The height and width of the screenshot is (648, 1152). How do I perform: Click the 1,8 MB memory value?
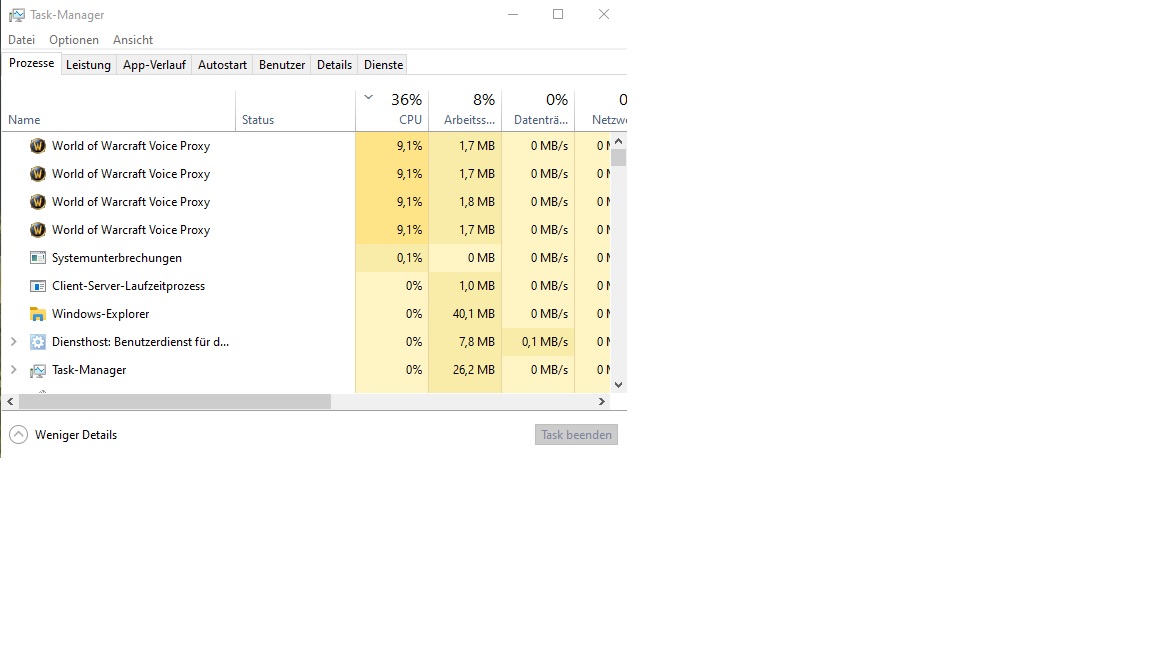point(476,201)
